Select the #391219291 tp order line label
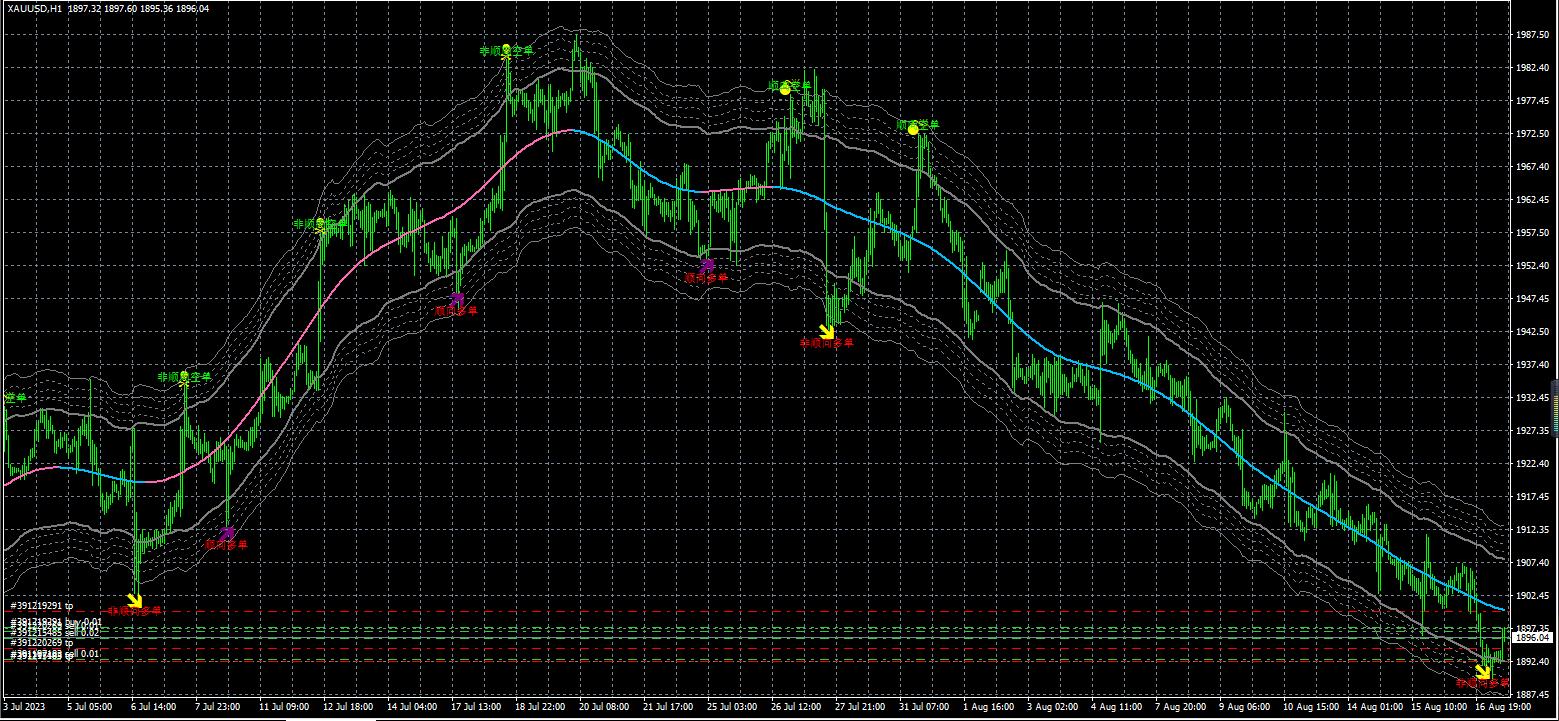This screenshot has width=1559, height=721. [42, 606]
